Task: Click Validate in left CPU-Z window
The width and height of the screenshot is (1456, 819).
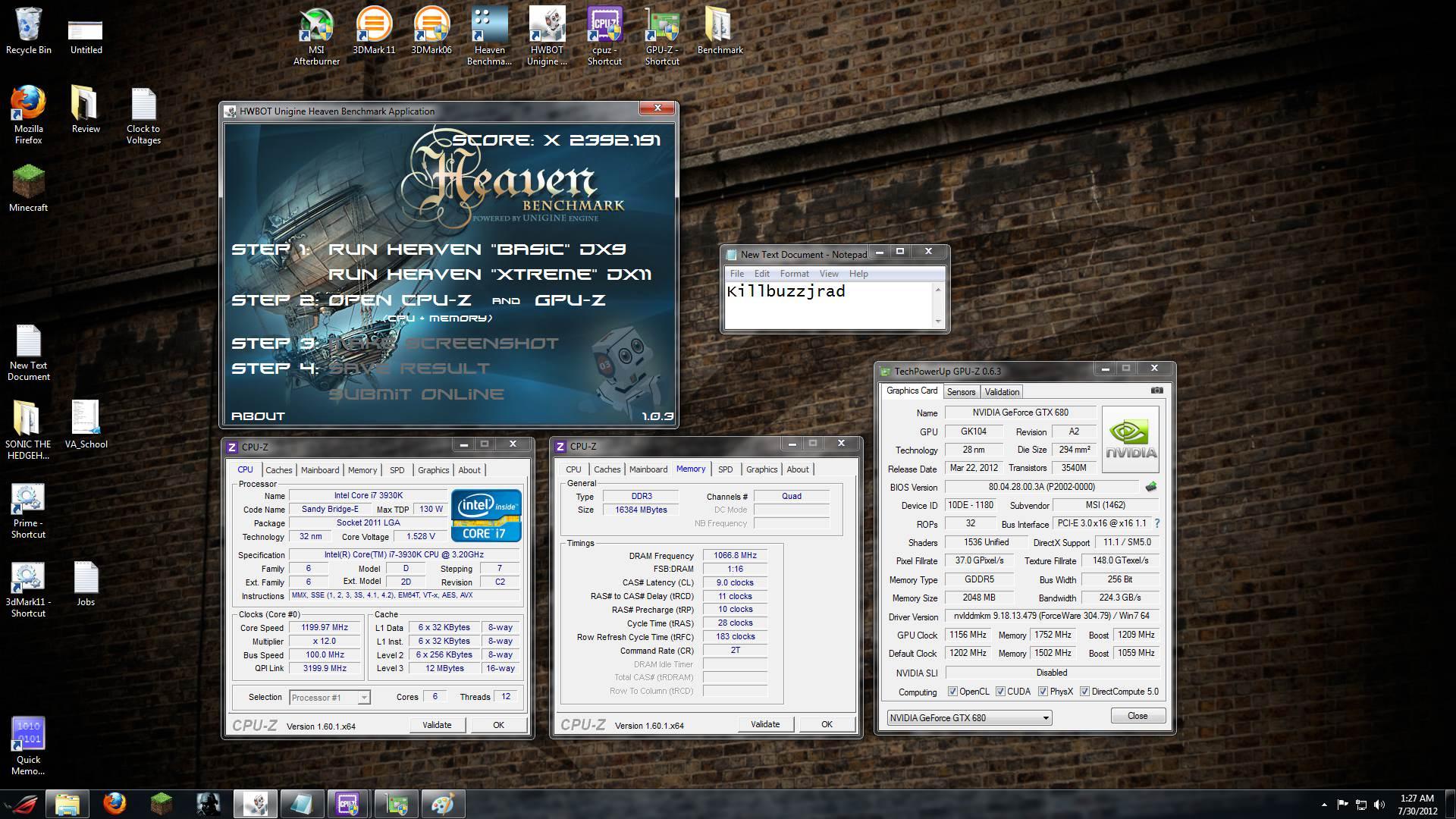Action: (x=437, y=725)
